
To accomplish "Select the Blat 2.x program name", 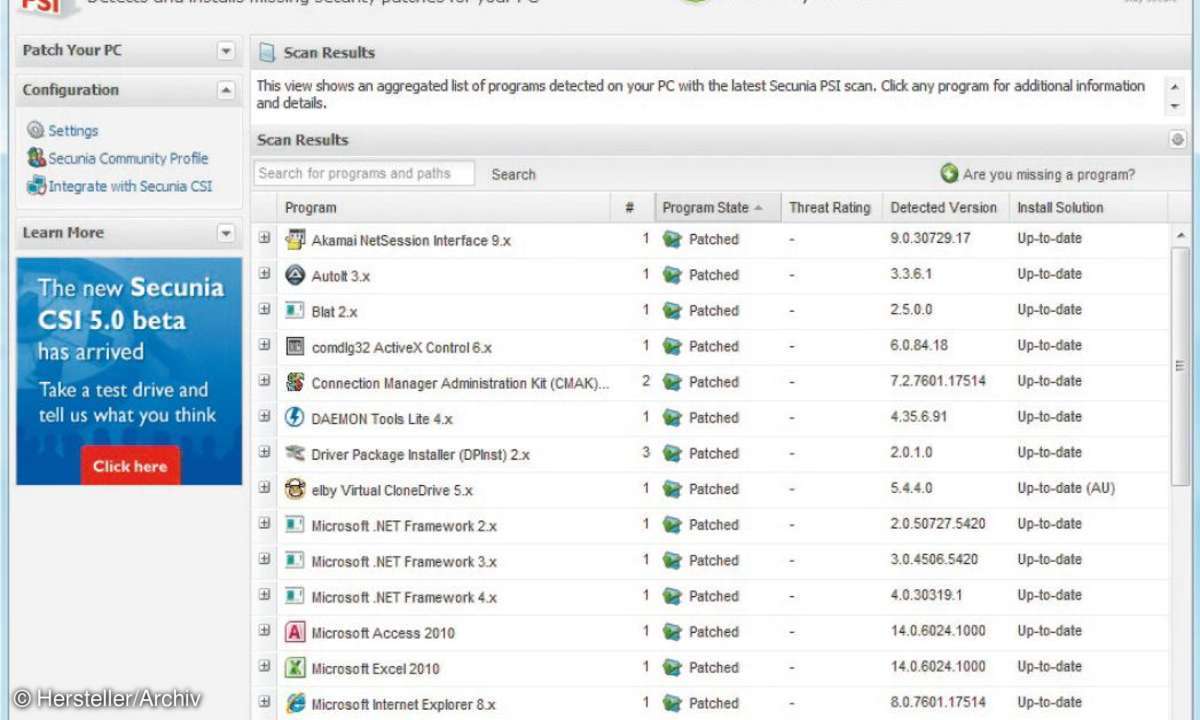I will 334,312.
